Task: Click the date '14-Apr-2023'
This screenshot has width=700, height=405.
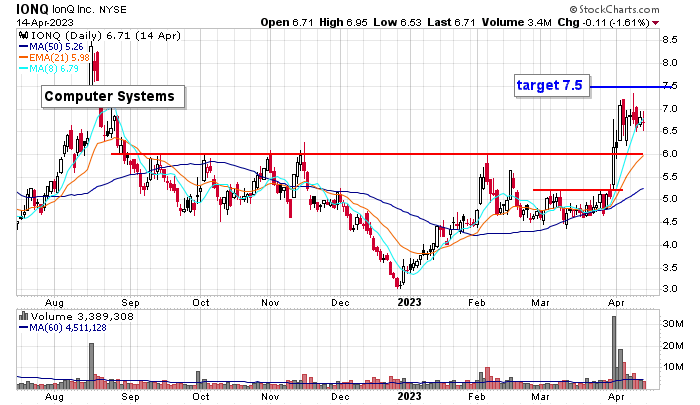Action: coord(45,22)
